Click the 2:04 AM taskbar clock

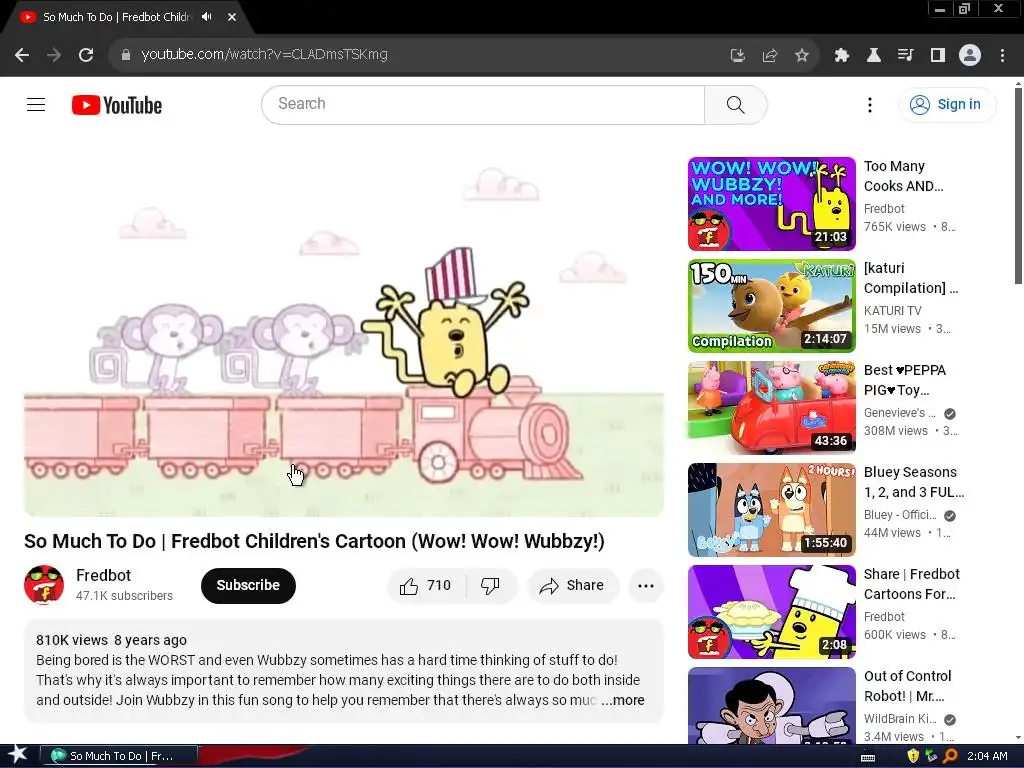pyautogui.click(x=987, y=756)
